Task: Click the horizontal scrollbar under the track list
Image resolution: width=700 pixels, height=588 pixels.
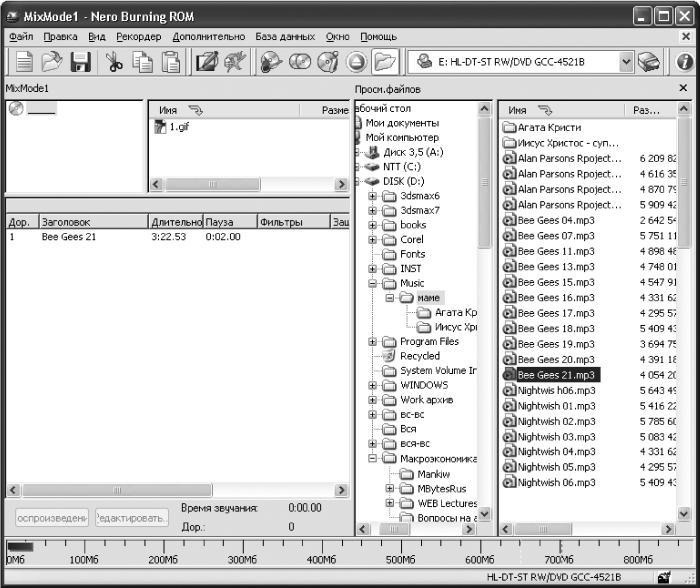Action: [x=177, y=490]
